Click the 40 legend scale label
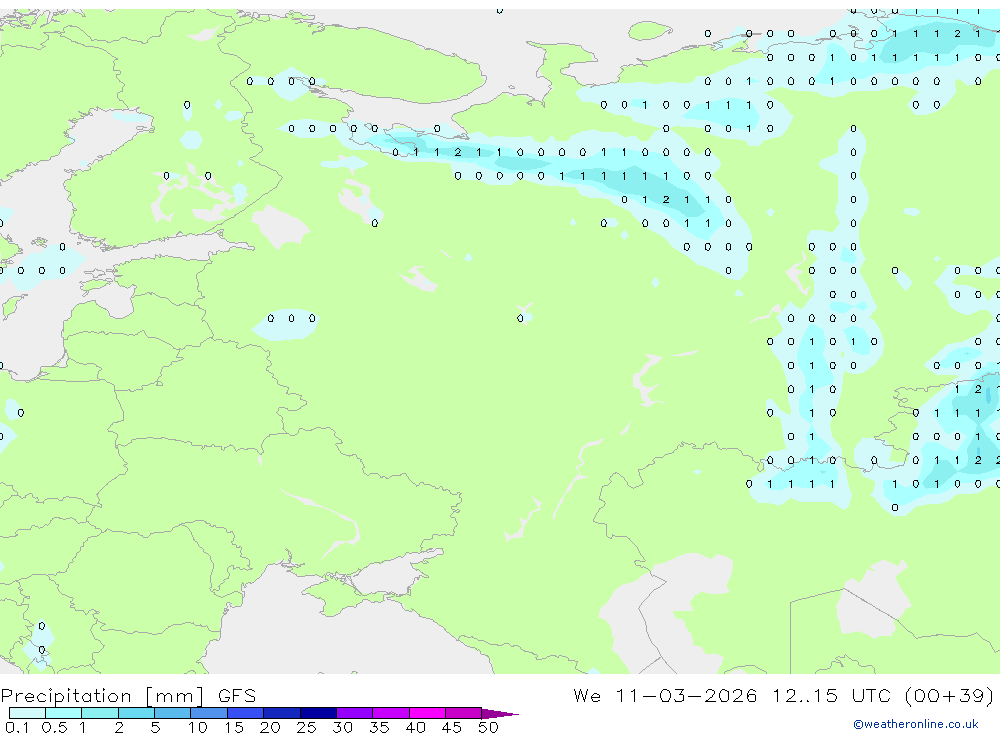This screenshot has height=733, width=1000. click(x=415, y=727)
